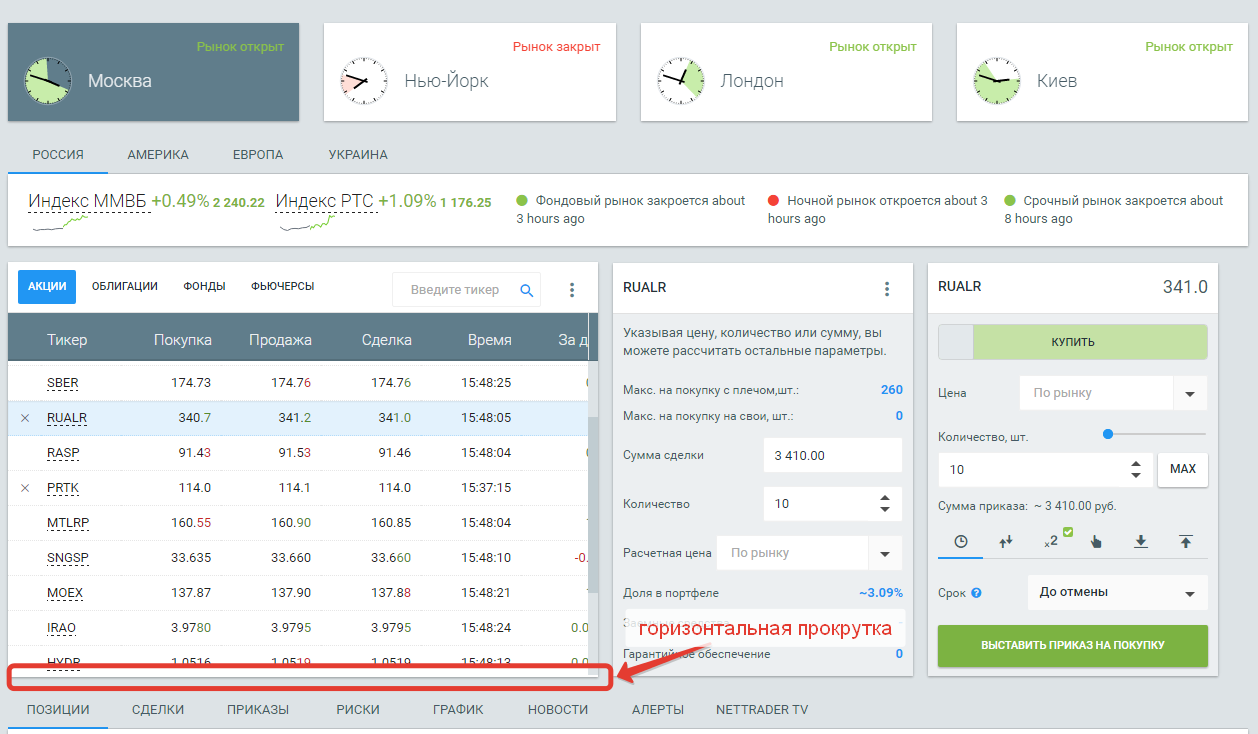The width and height of the screenshot is (1258, 734).
Task: Open the АЛЕРТЫ bottom tab
Action: point(658,710)
